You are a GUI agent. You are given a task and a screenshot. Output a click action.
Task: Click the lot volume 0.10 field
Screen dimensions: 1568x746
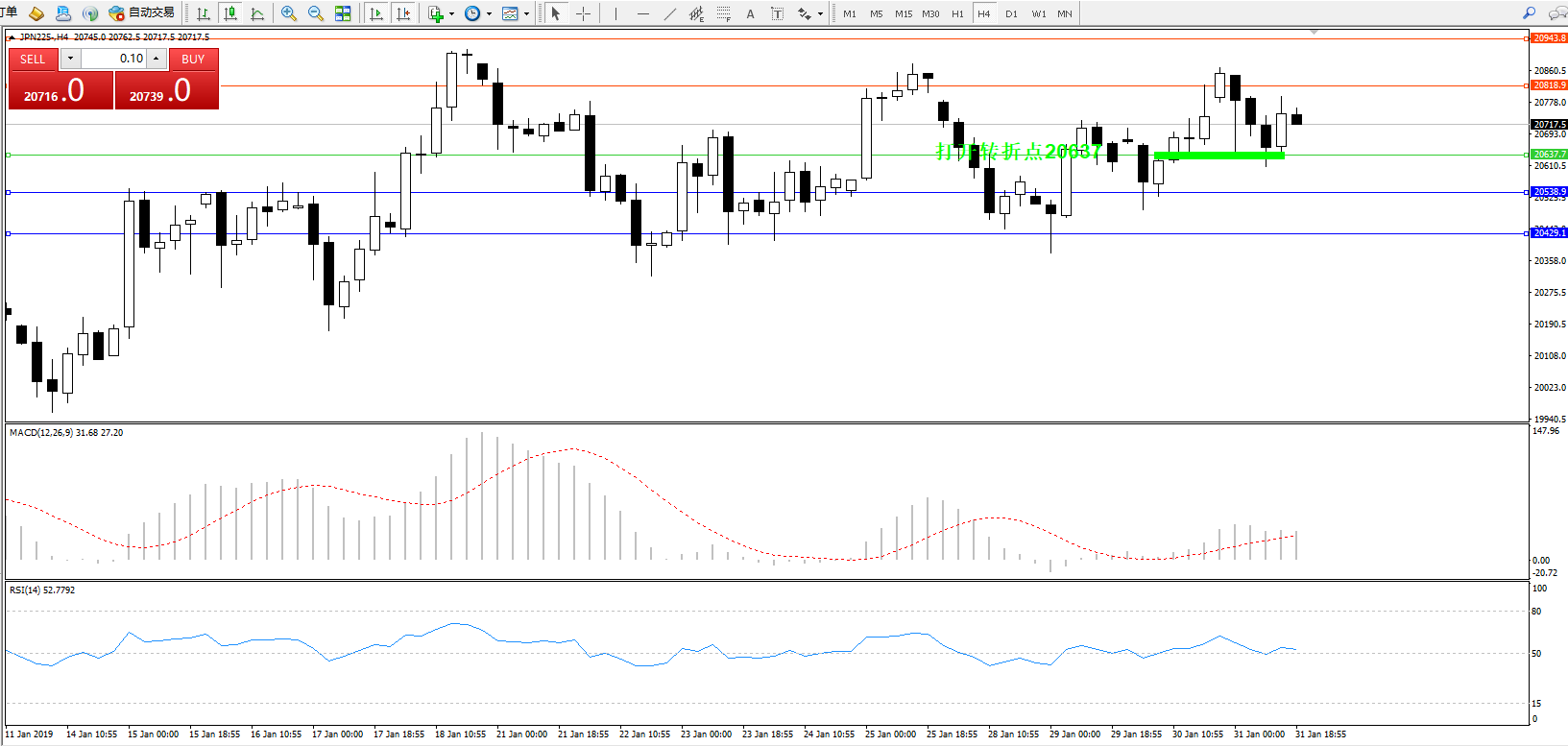(x=113, y=59)
